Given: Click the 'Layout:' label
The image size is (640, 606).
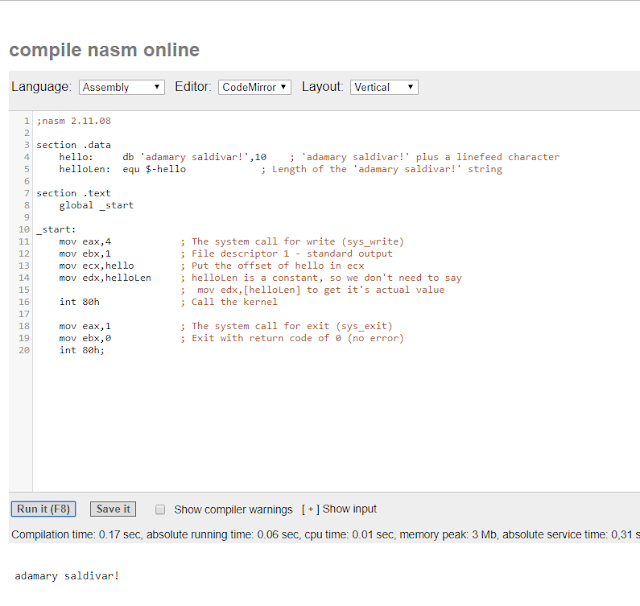Looking at the screenshot, I should tap(322, 87).
